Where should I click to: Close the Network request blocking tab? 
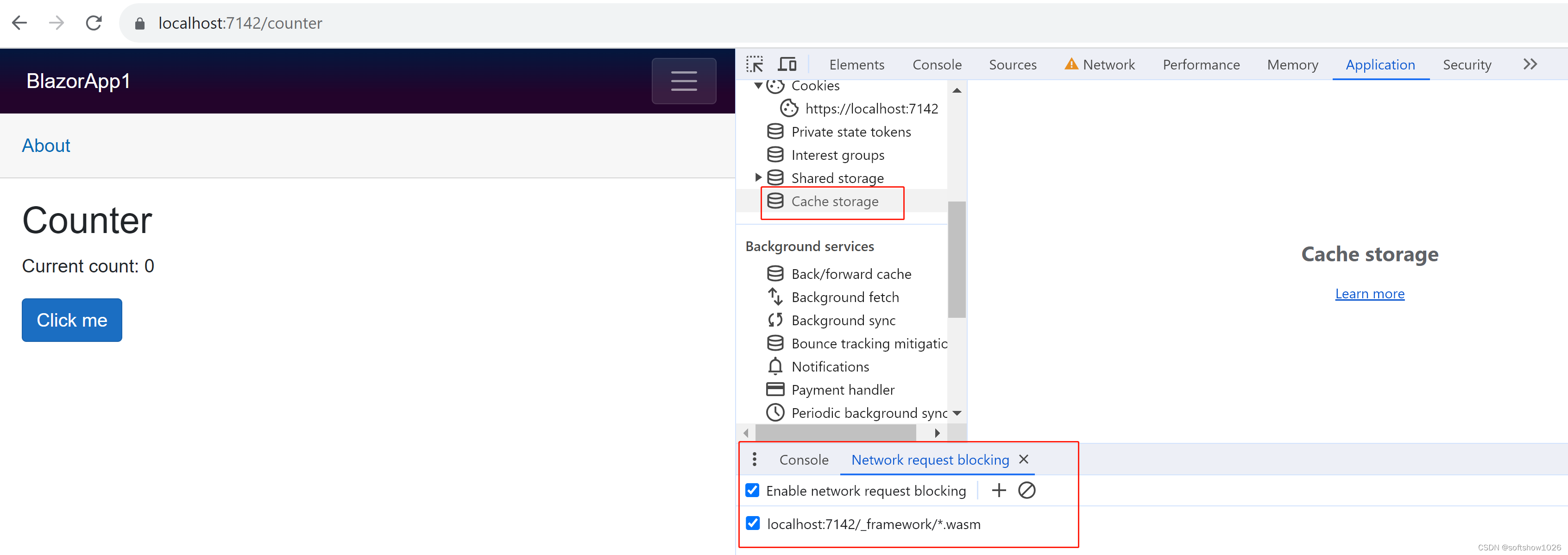[x=1024, y=460]
